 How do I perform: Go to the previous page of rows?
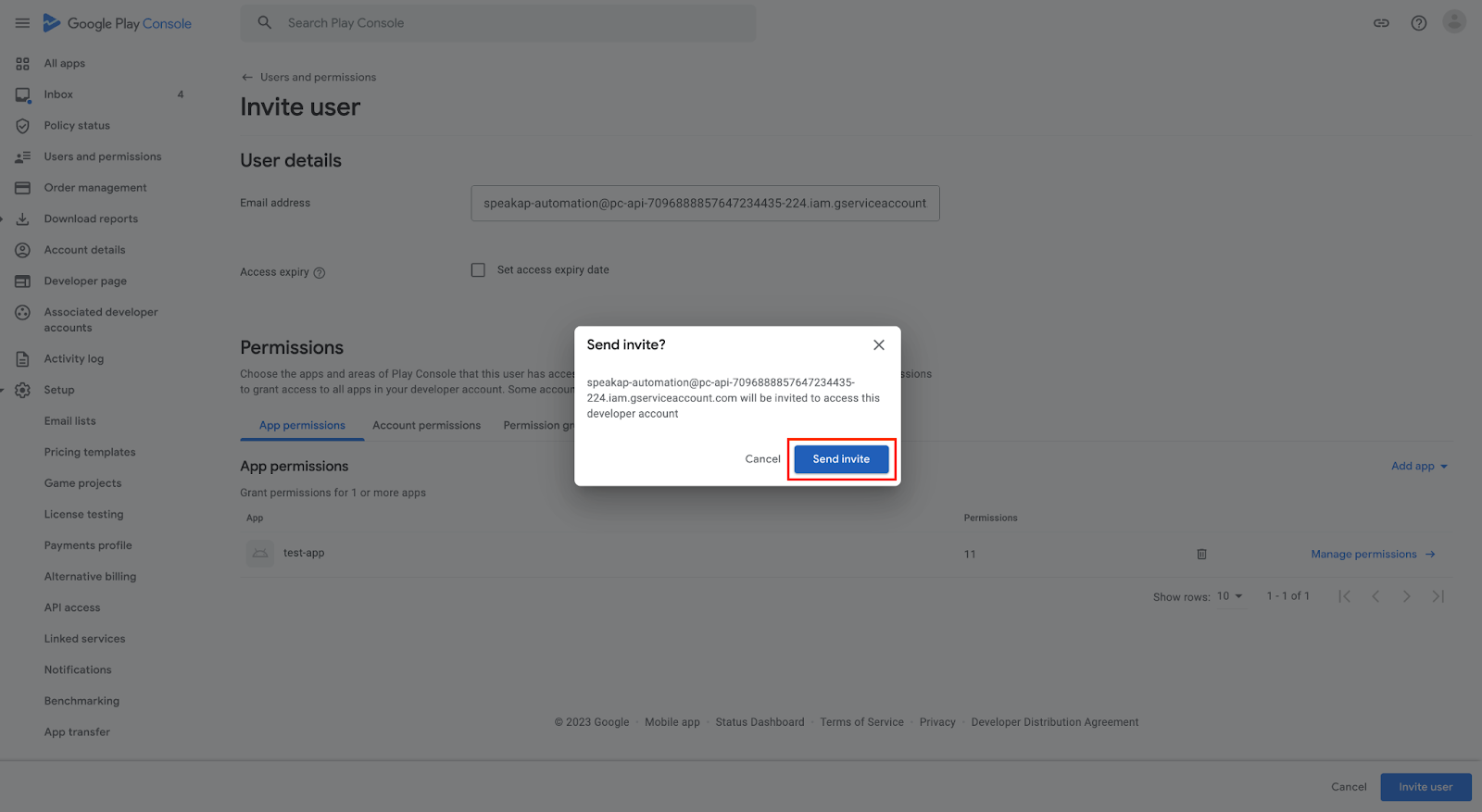tap(1375, 596)
